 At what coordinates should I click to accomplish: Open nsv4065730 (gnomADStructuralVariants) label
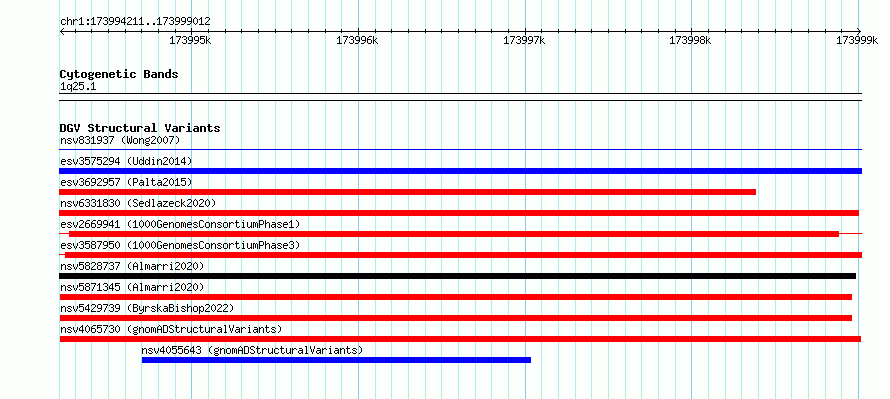pyautogui.click(x=171, y=329)
